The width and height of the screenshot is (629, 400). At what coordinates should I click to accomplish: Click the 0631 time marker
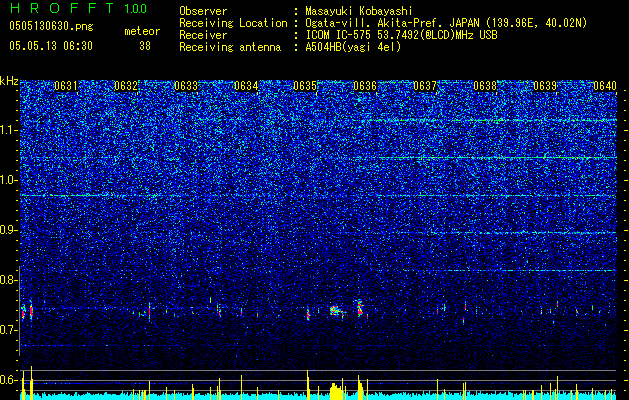tap(66, 86)
